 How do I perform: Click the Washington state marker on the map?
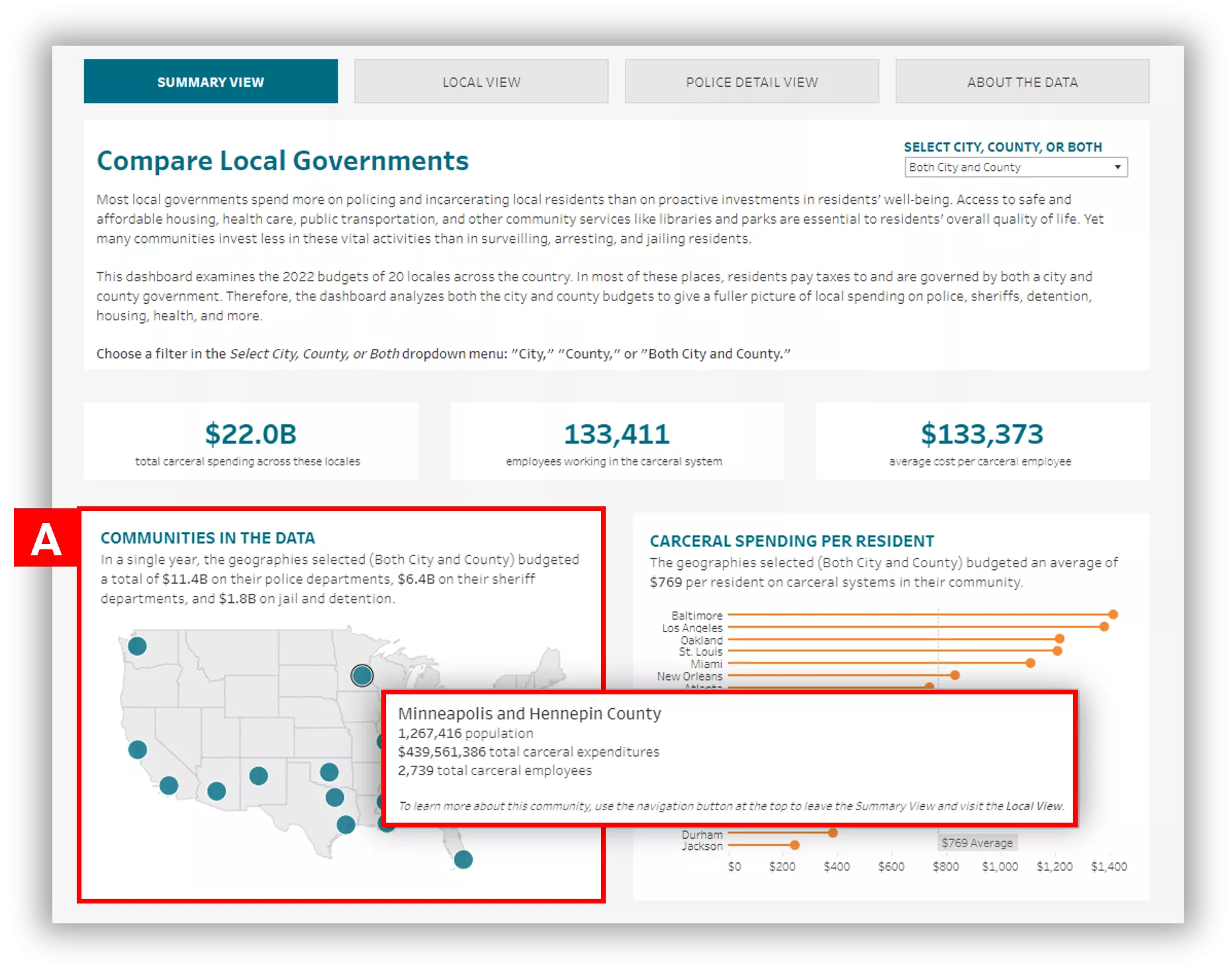[137, 645]
